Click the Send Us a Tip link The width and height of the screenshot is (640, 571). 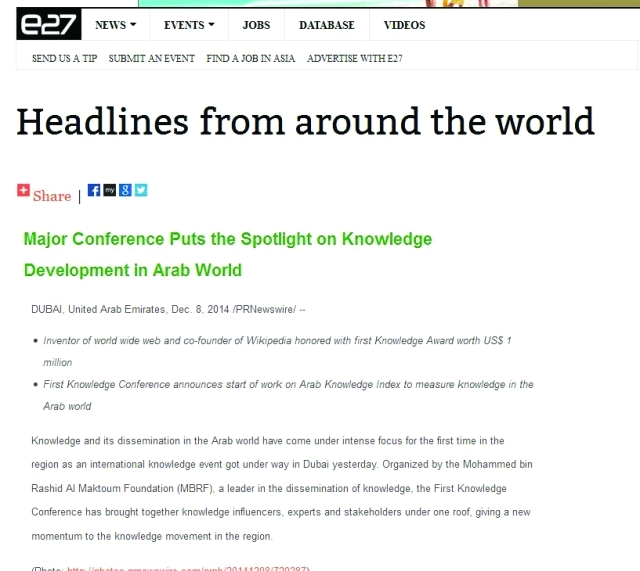point(64,58)
